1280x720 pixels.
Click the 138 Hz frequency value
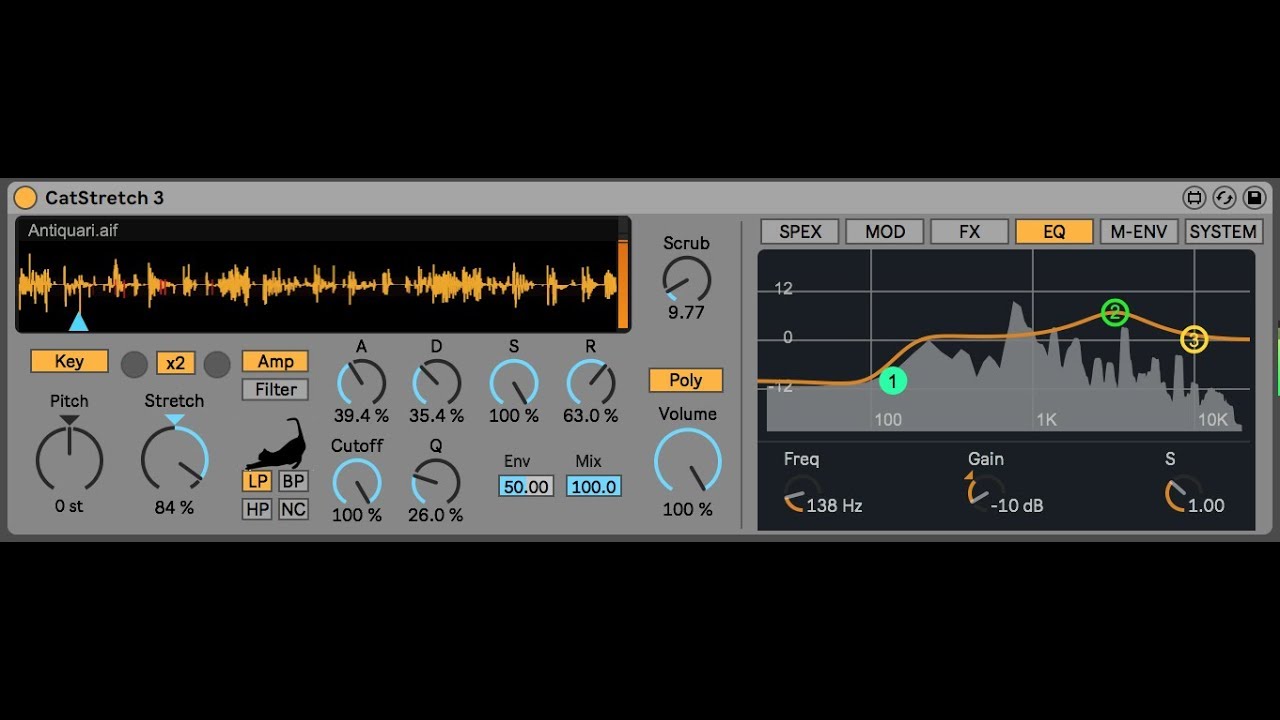[834, 505]
